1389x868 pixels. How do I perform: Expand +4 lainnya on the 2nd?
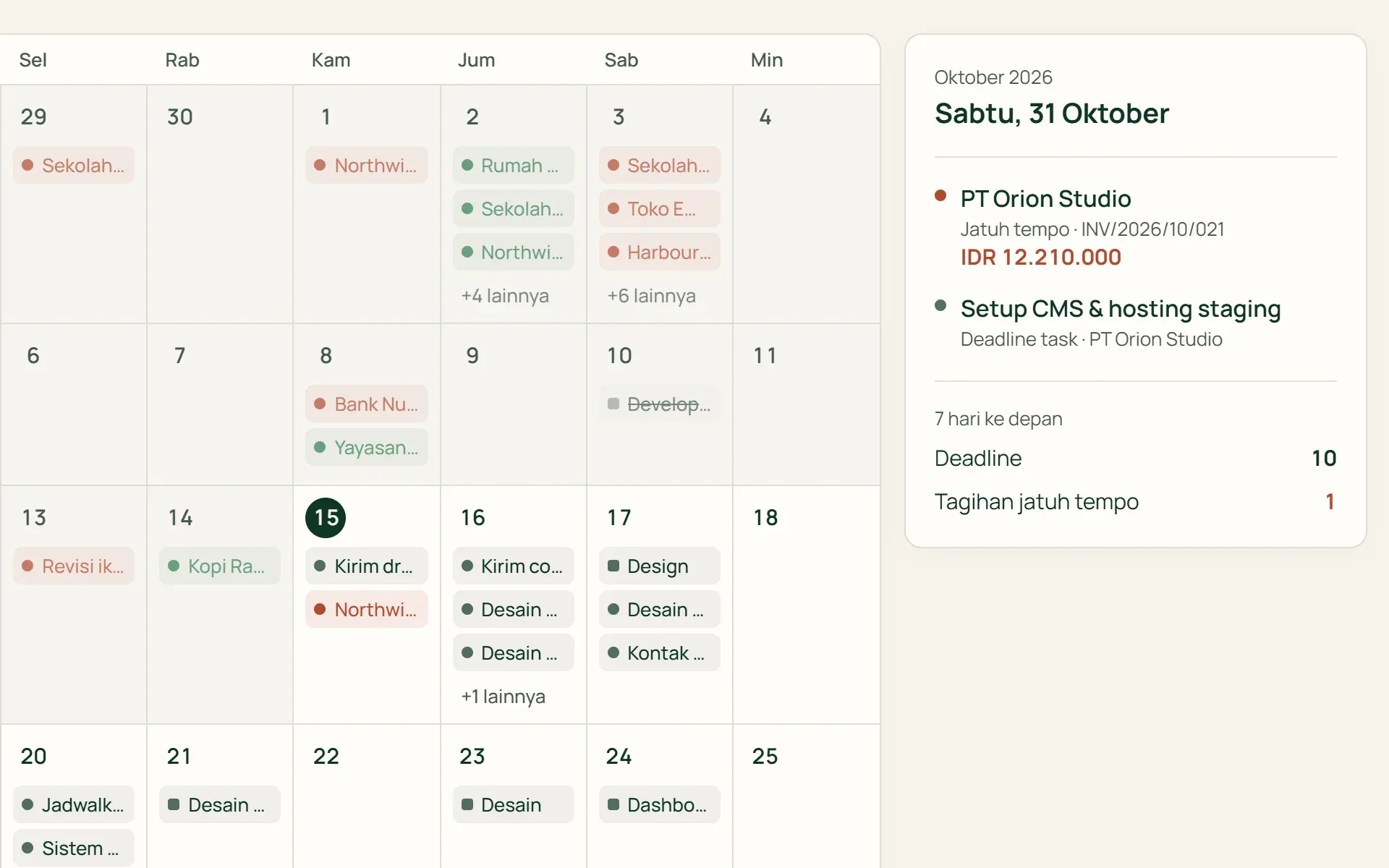pyautogui.click(x=505, y=295)
